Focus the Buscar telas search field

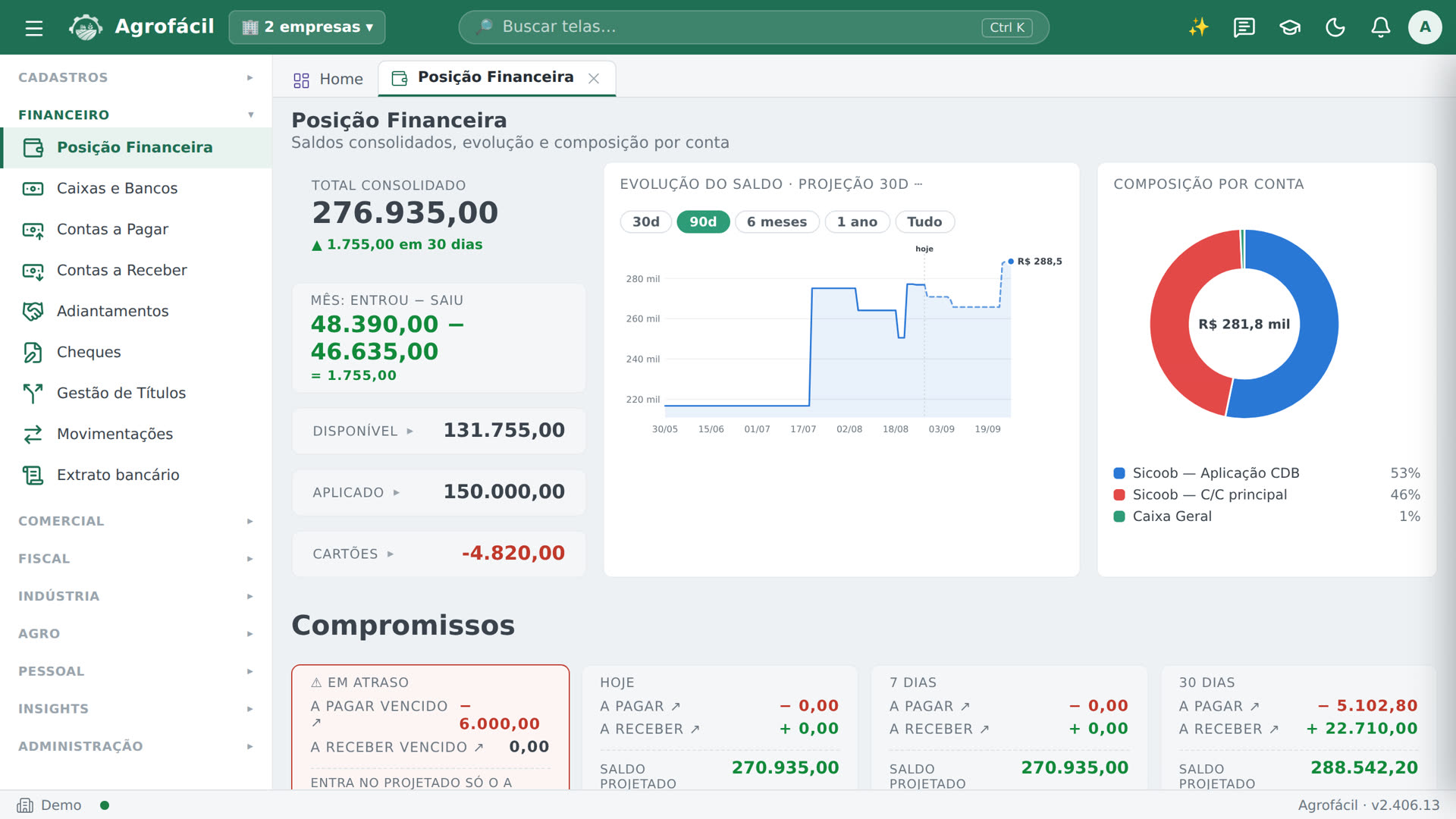(754, 27)
